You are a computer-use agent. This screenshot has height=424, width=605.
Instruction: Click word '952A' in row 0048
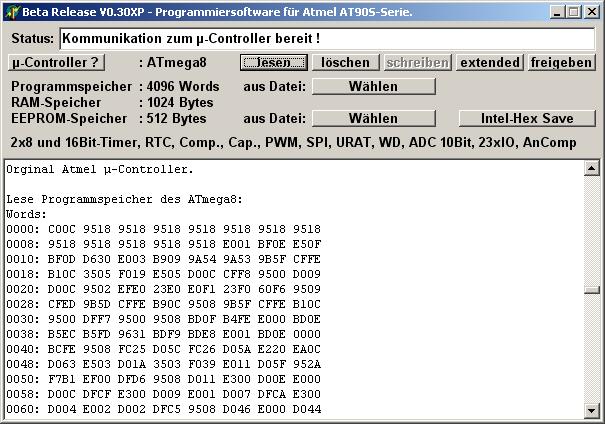pyautogui.click(x=307, y=365)
